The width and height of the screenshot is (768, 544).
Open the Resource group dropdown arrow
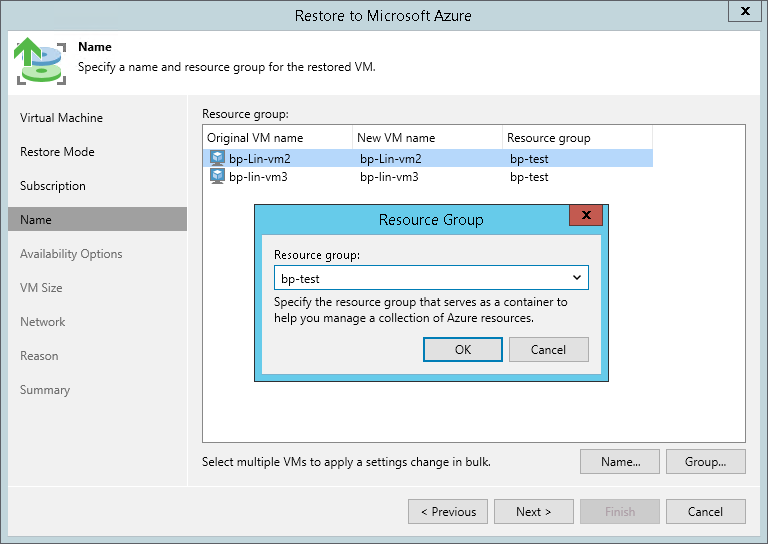tap(577, 278)
